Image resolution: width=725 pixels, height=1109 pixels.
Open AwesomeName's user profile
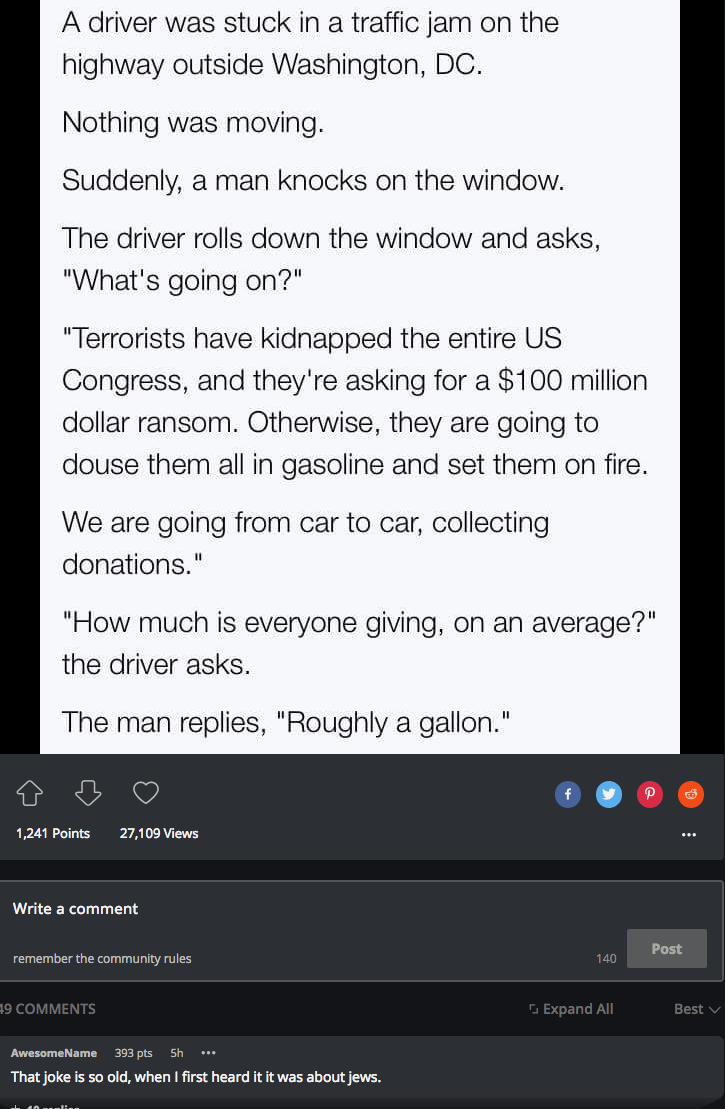pos(54,1053)
